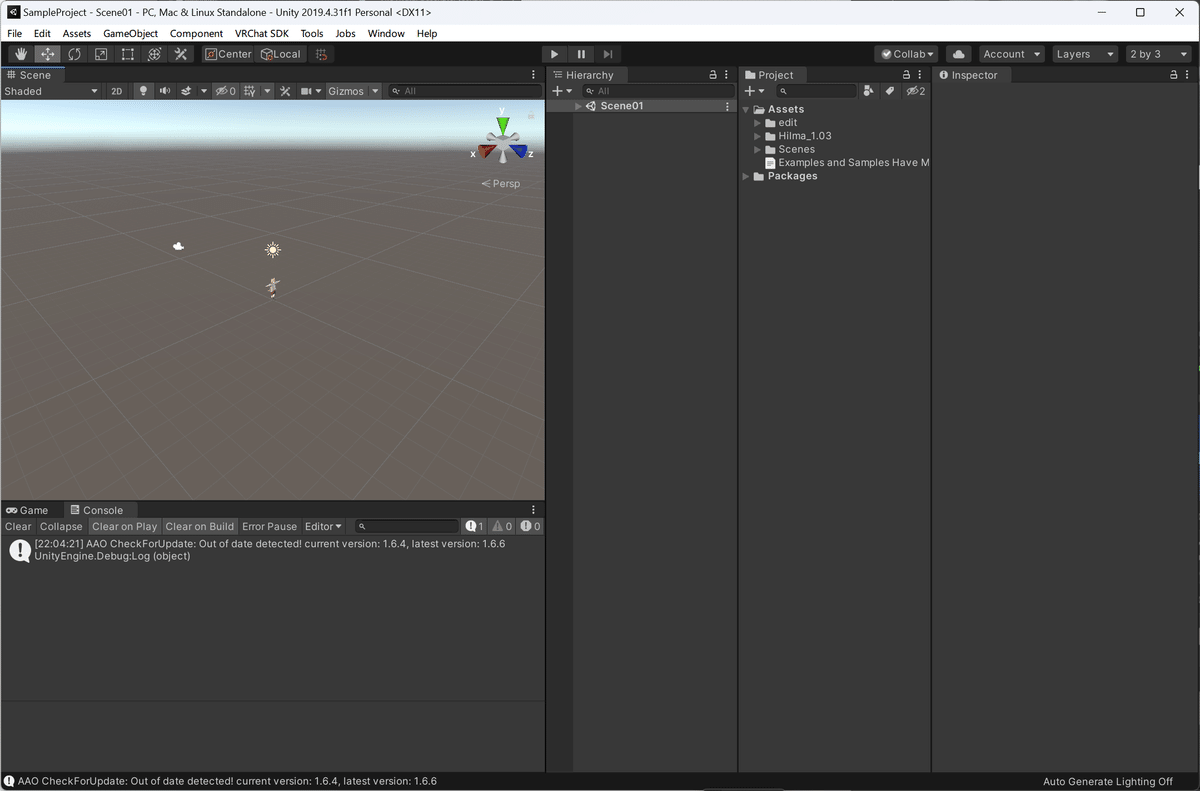Open the grid axis dropdown arrow
The image size is (1200, 791).
(x=266, y=91)
